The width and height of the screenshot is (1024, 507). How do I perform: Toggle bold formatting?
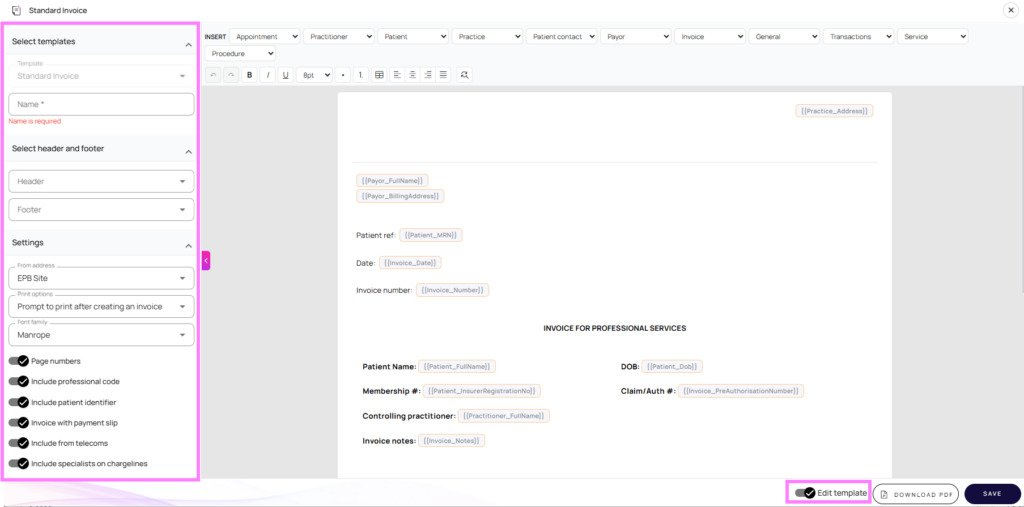[x=249, y=75]
